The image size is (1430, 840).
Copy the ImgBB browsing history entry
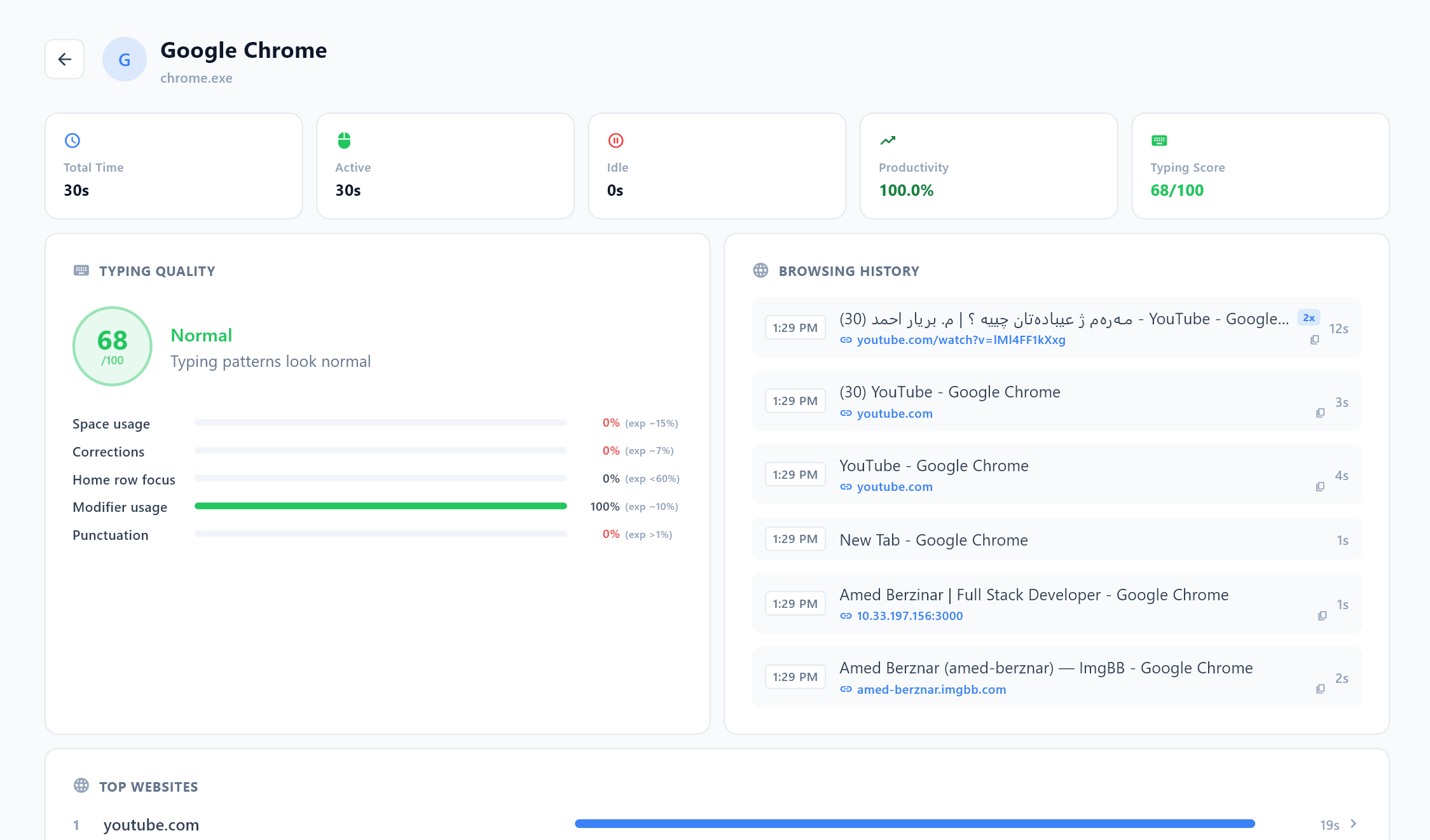[1321, 689]
